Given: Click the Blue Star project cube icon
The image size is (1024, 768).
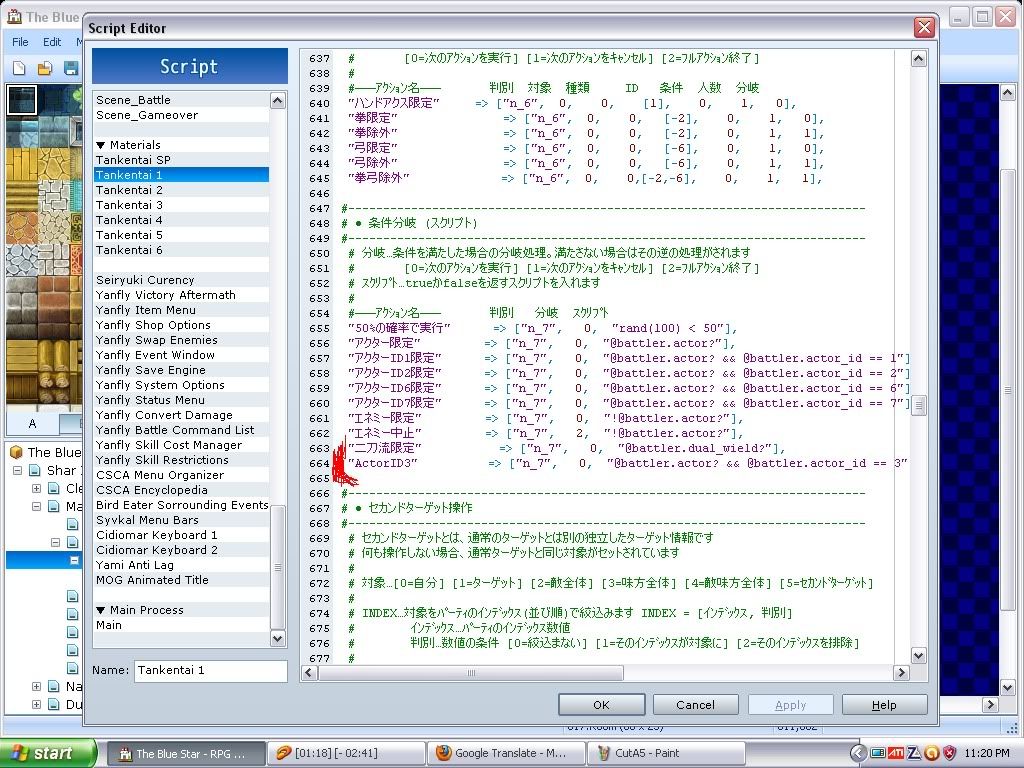Looking at the screenshot, I should click(x=15, y=452).
